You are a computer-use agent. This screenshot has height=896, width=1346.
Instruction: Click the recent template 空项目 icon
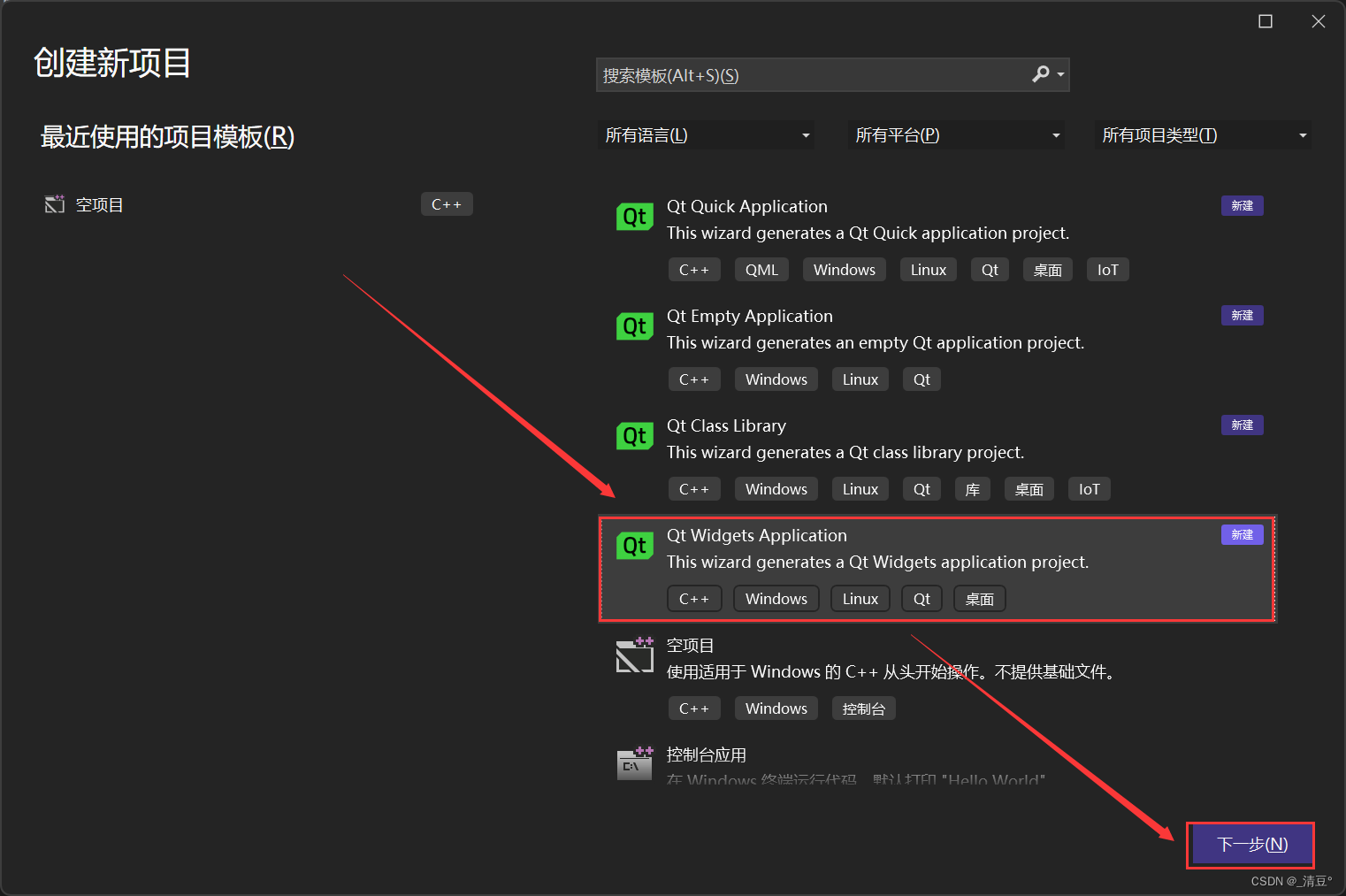(55, 204)
